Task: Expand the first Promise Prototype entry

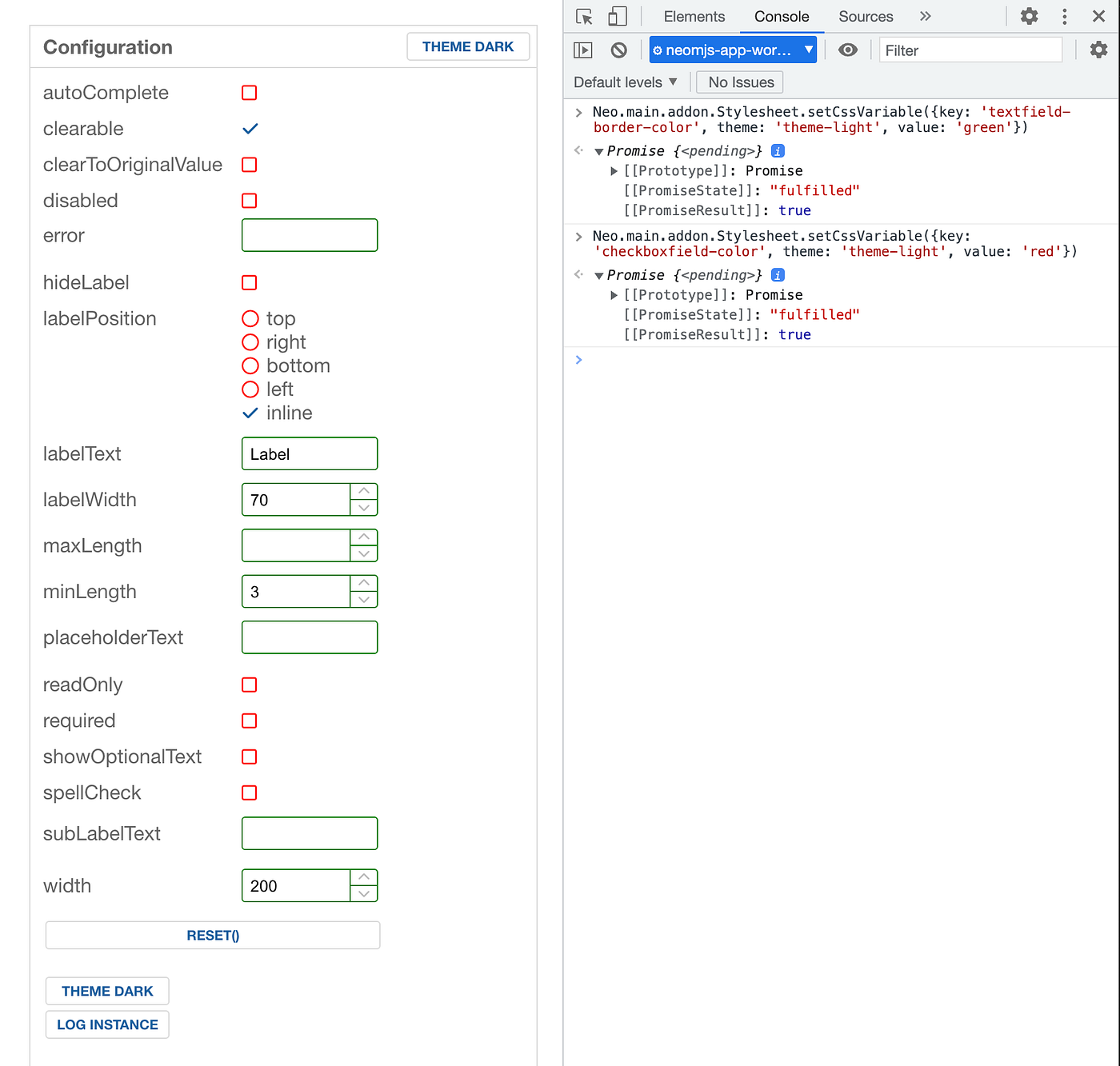Action: coord(614,171)
